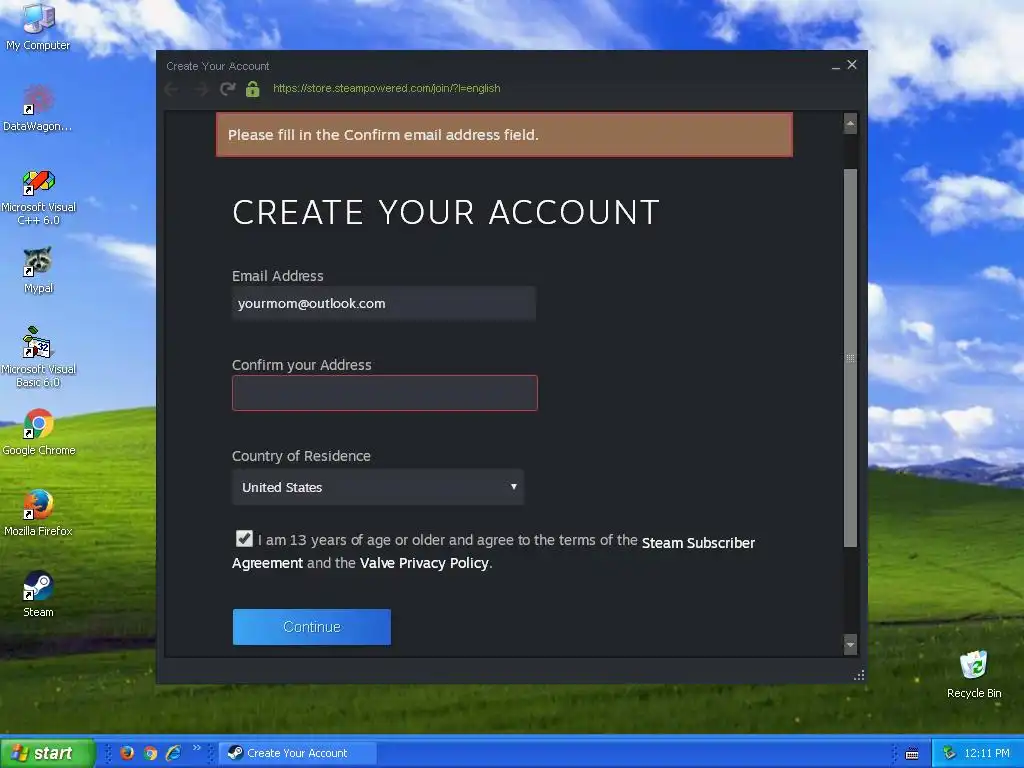The image size is (1024, 768).
Task: Select the Recycle Bin desktop icon
Action: point(974,675)
